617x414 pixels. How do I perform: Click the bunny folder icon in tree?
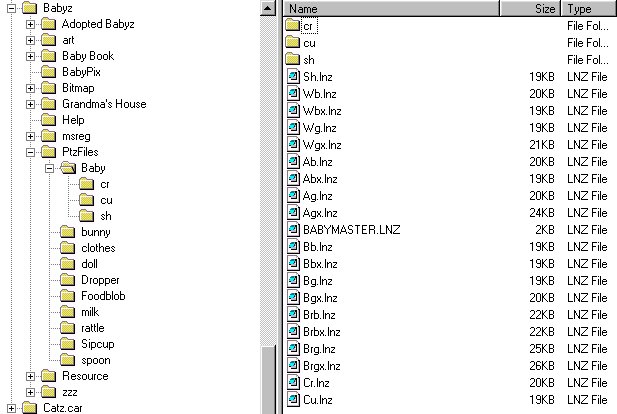click(x=67, y=232)
